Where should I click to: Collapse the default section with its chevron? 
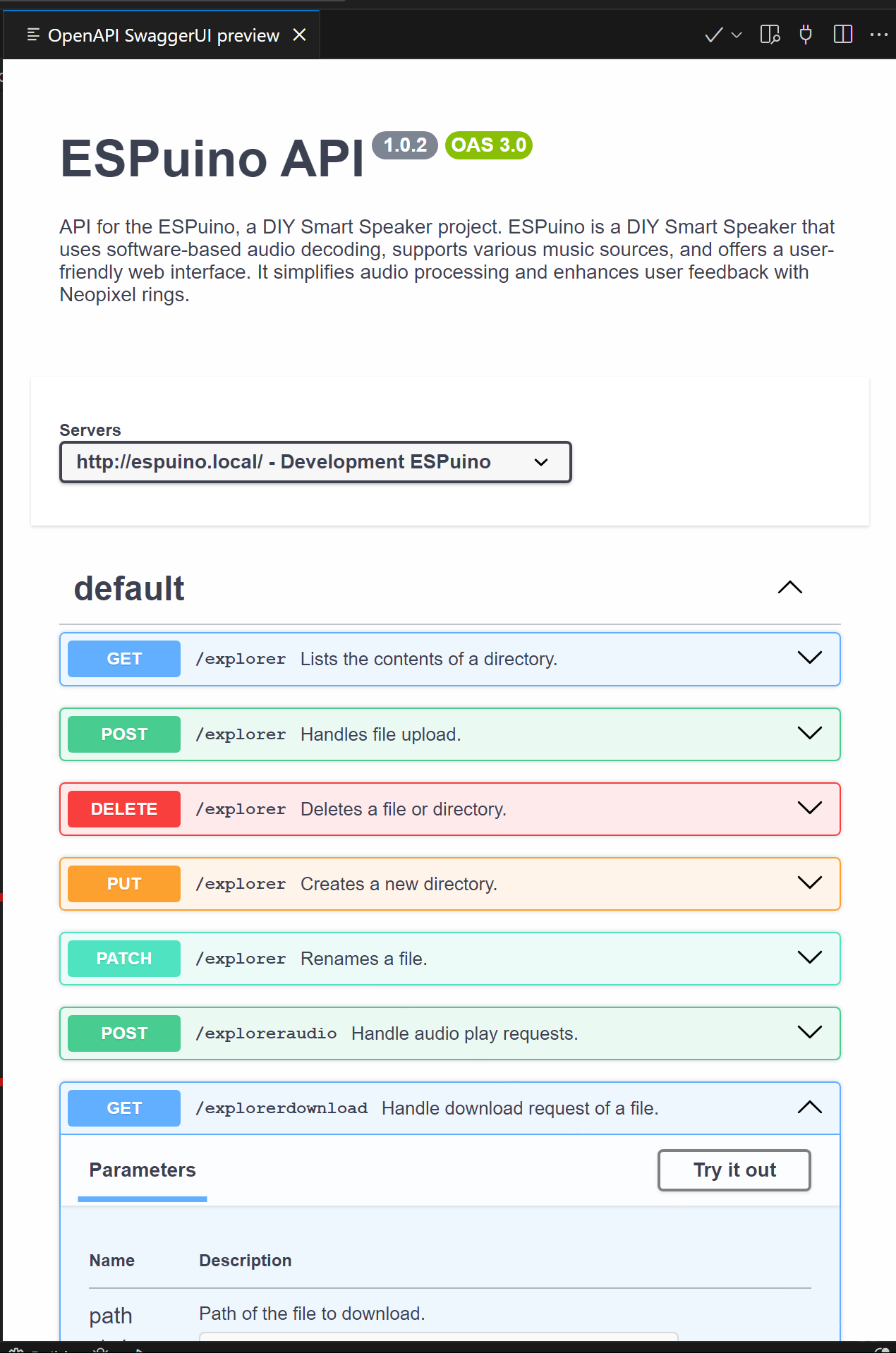pos(790,588)
